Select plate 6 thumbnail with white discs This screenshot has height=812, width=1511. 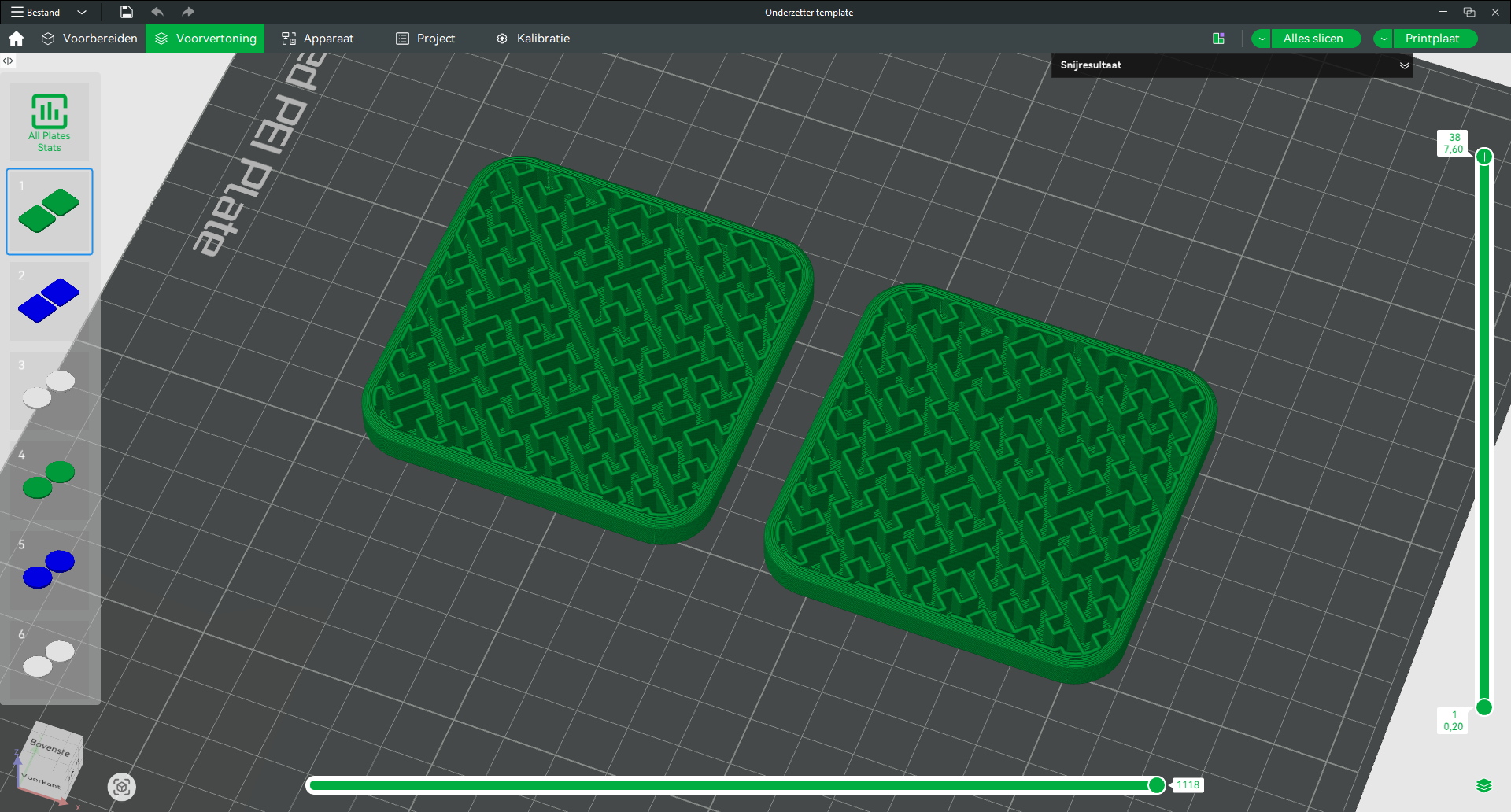[x=50, y=660]
